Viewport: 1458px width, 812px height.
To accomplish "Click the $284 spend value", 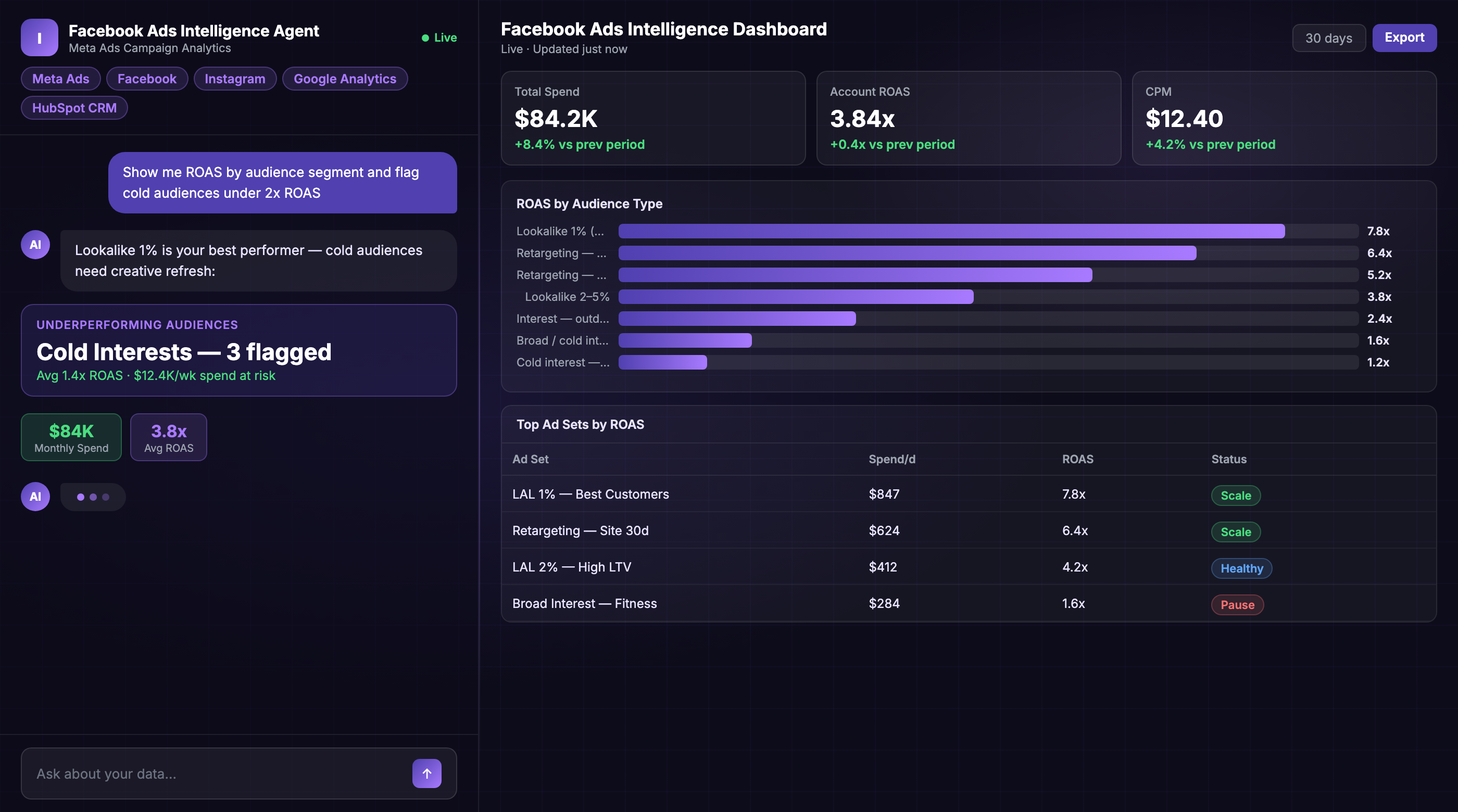I will point(884,603).
